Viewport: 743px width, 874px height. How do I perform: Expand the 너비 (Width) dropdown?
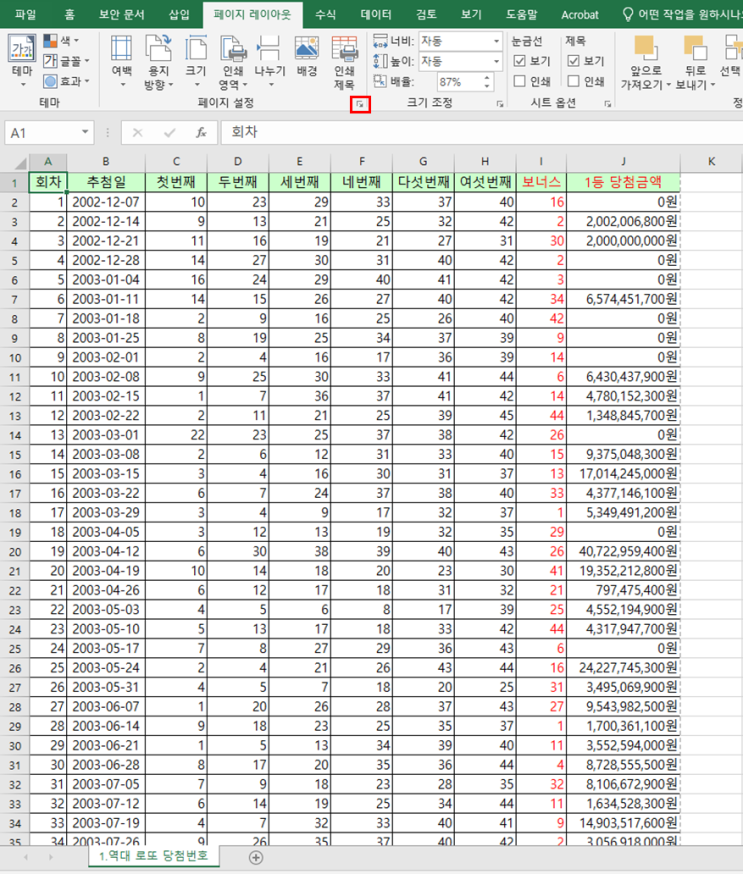(x=496, y=41)
